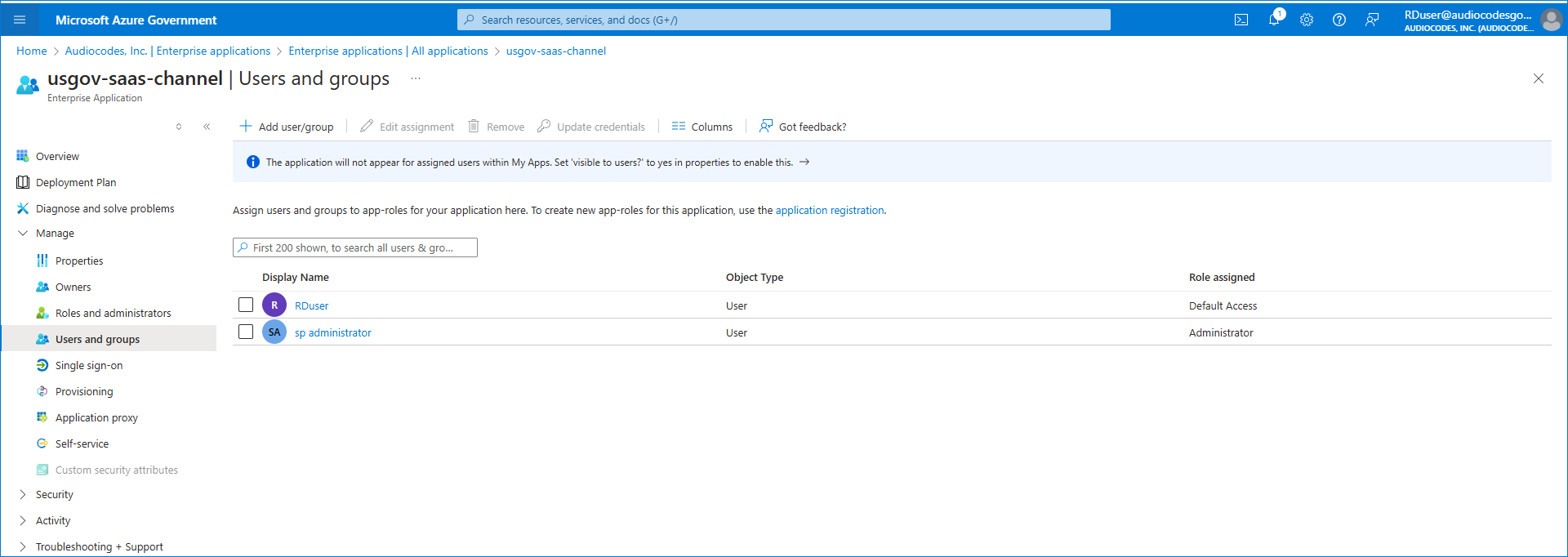The image size is (1568, 557).
Task: Click the users and groups search field
Action: pos(355,247)
